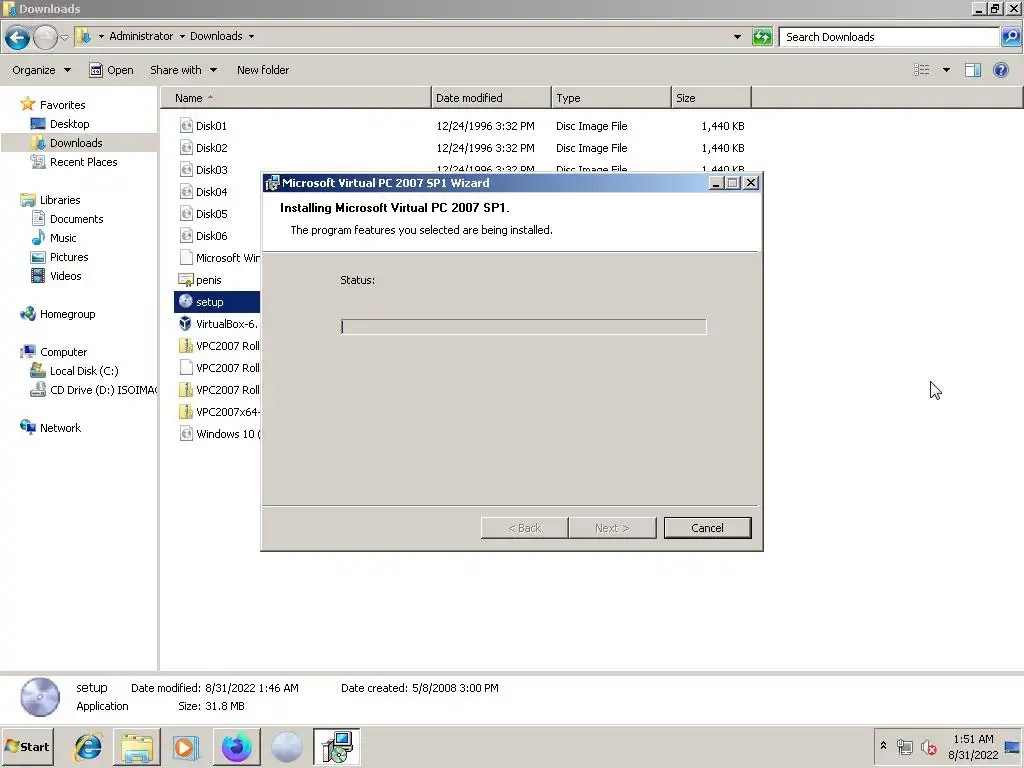
Task: Select the Disk03 disc image file
Action: 204,170
